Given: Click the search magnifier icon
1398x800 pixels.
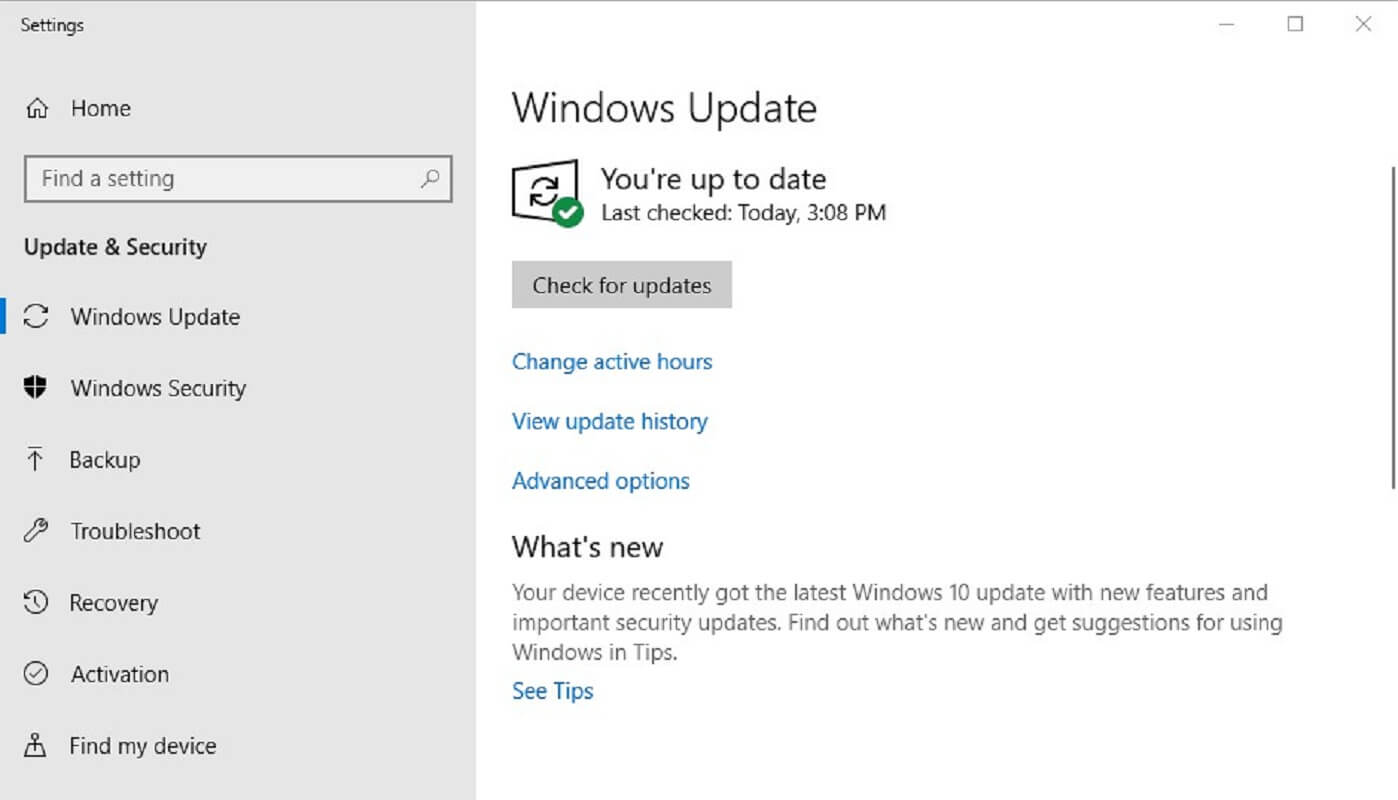Looking at the screenshot, I should (430, 178).
